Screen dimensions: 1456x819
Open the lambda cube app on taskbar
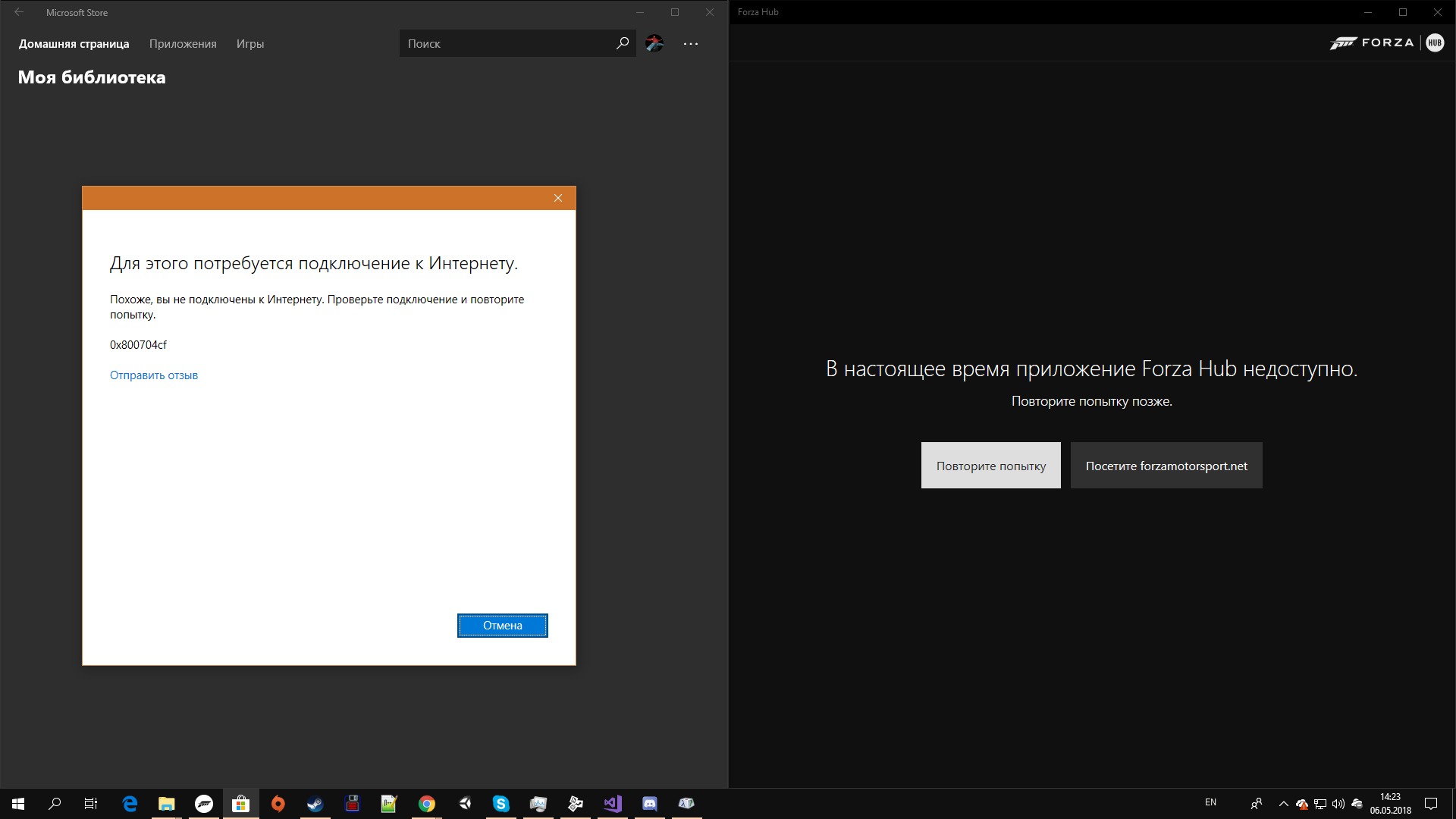click(x=687, y=804)
